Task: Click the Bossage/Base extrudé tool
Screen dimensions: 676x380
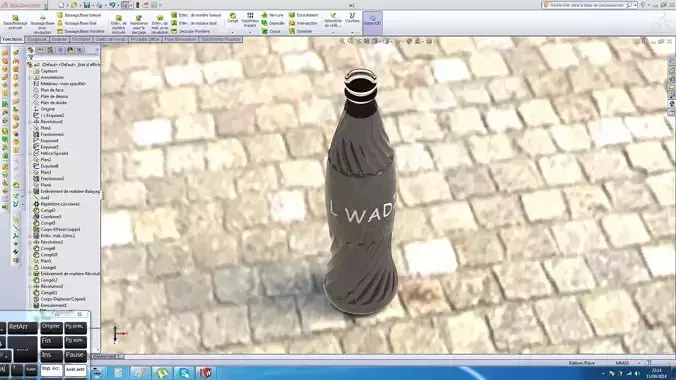Action: (x=15, y=22)
